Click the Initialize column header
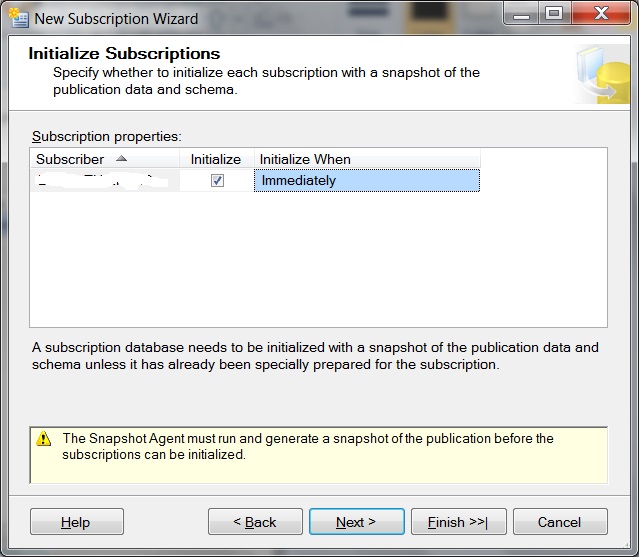 [x=216, y=159]
